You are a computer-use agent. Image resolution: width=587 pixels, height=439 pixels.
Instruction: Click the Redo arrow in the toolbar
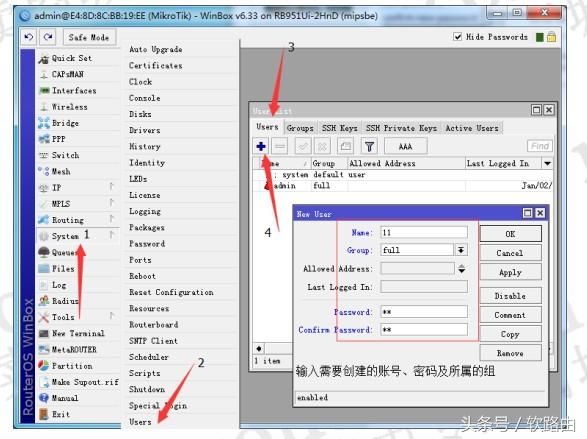click(x=48, y=37)
